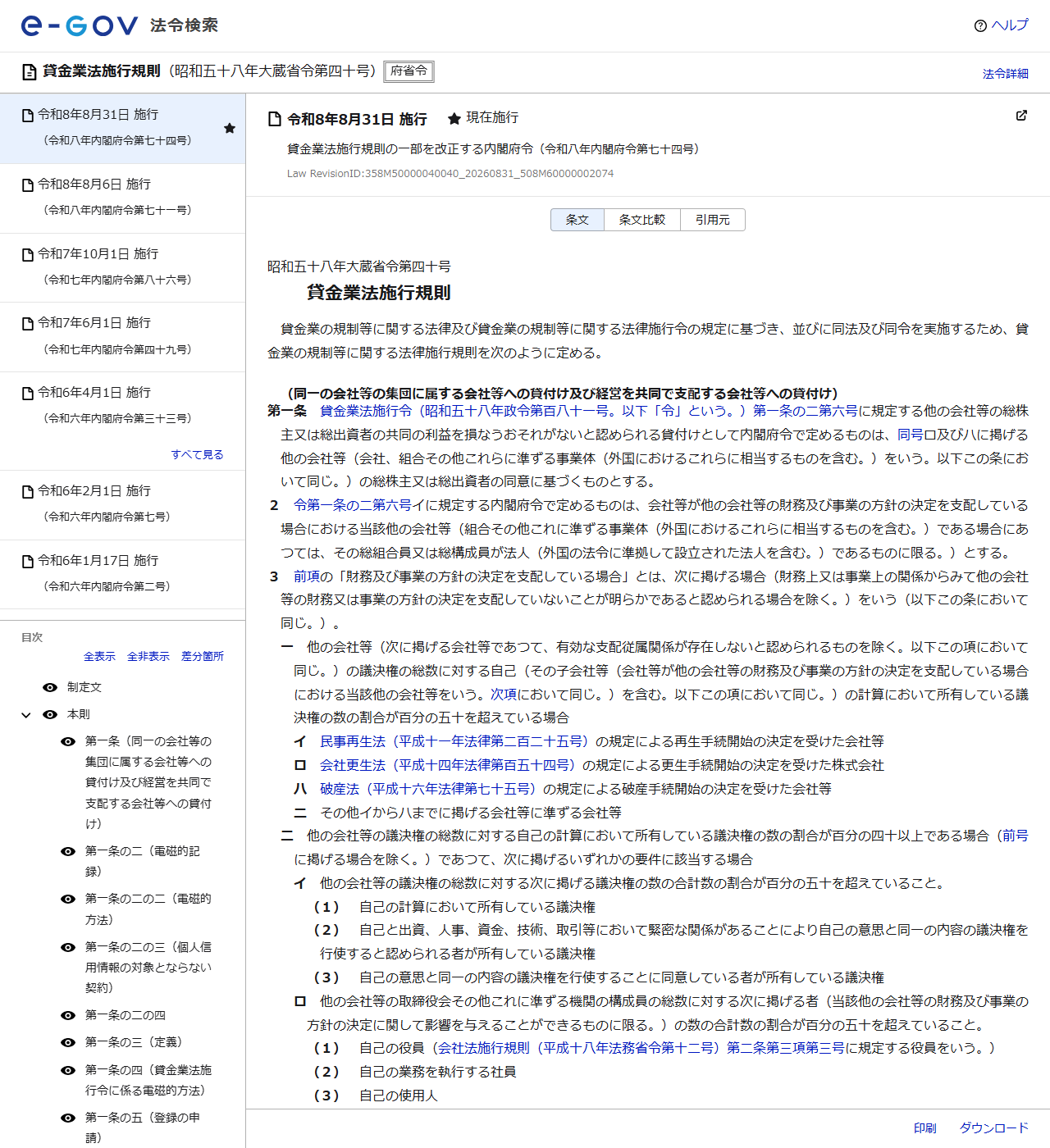The height and width of the screenshot is (1148, 1050).
Task: Open the 破産法 law link
Action: pyautogui.click(x=430, y=789)
